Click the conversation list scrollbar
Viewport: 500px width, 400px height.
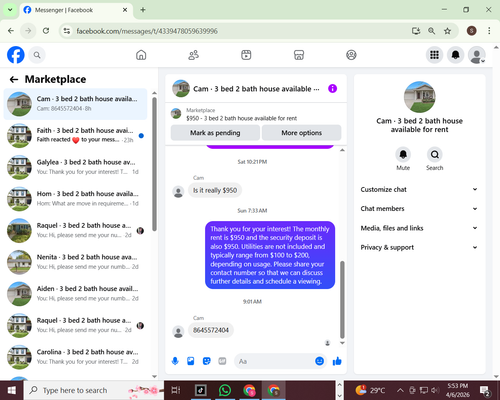(x=154, y=164)
